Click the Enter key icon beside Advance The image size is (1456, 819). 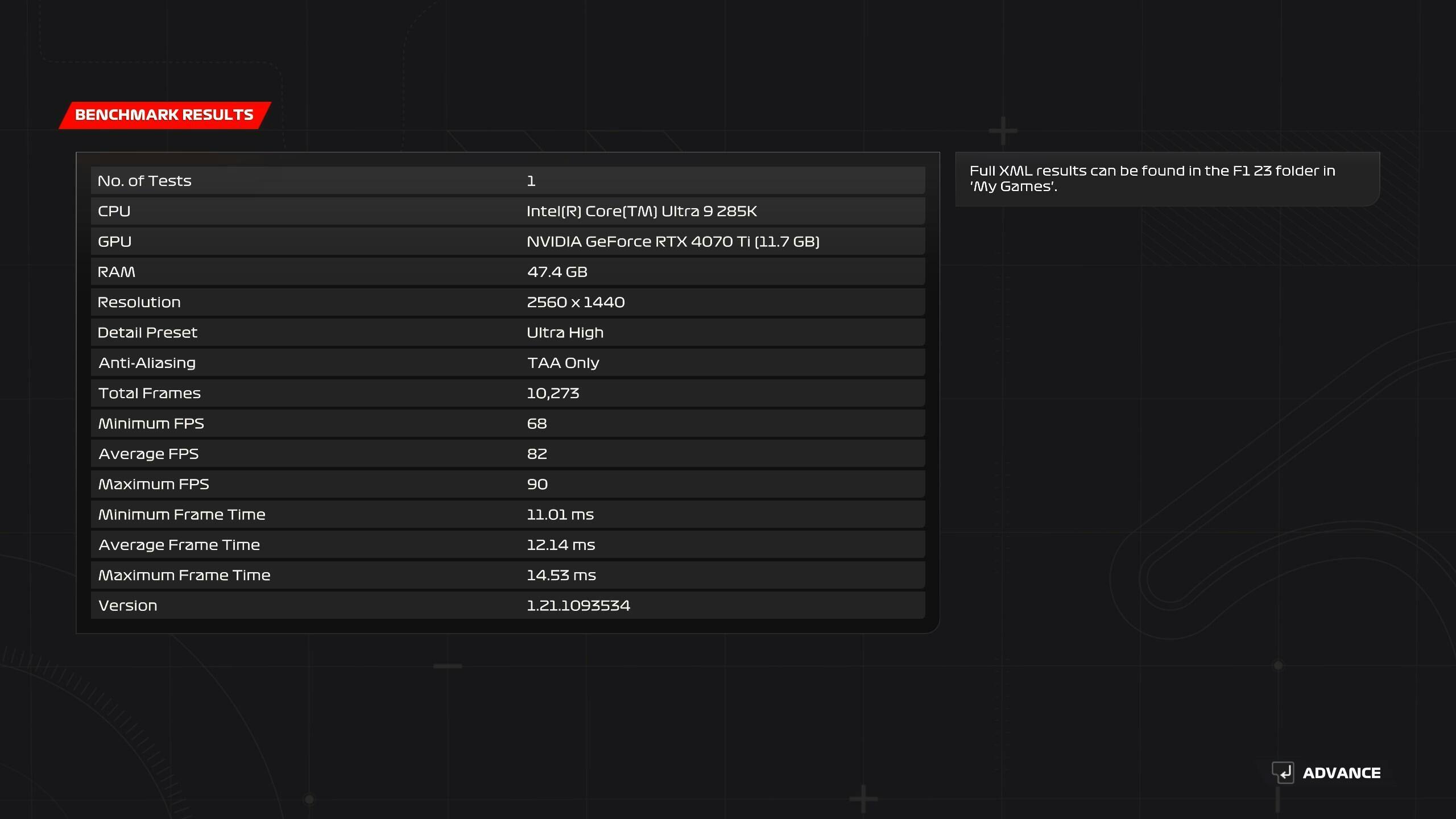pos(1283,772)
